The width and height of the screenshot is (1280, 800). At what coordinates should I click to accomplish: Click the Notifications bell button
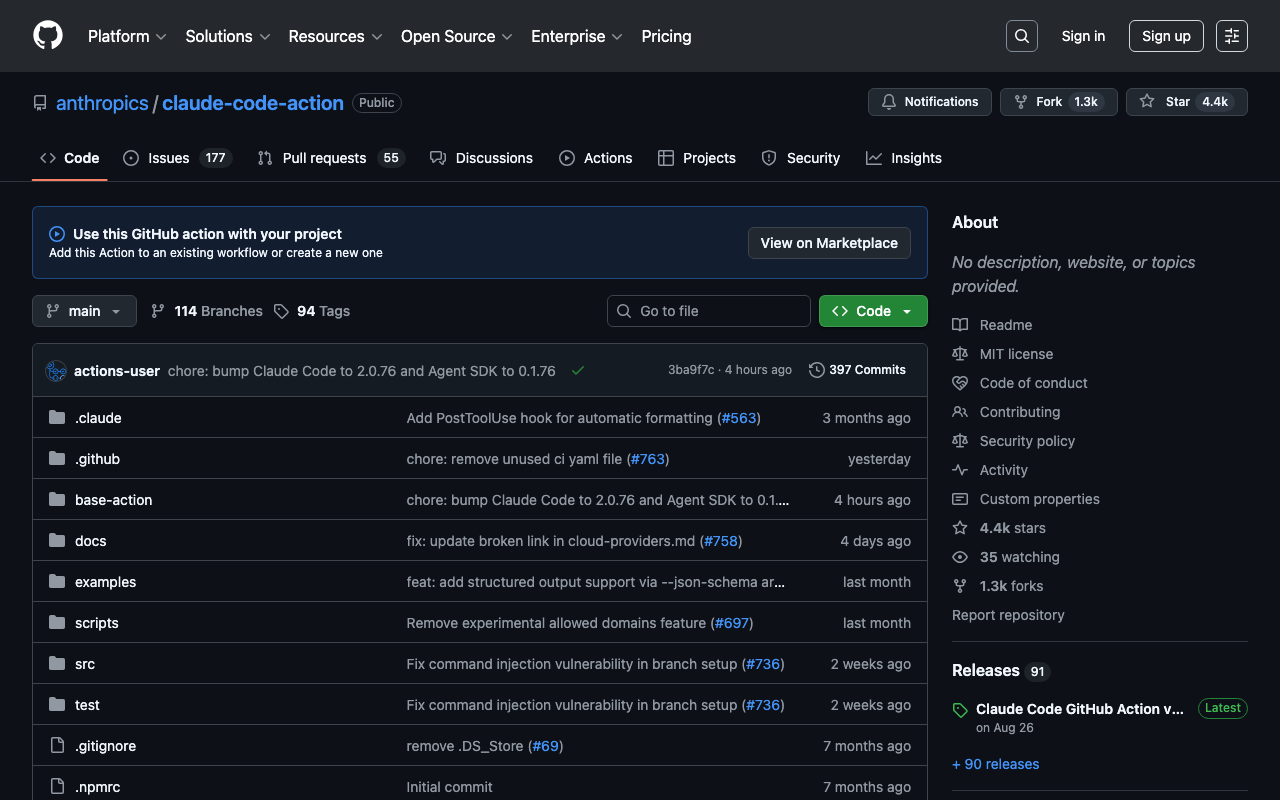(930, 102)
